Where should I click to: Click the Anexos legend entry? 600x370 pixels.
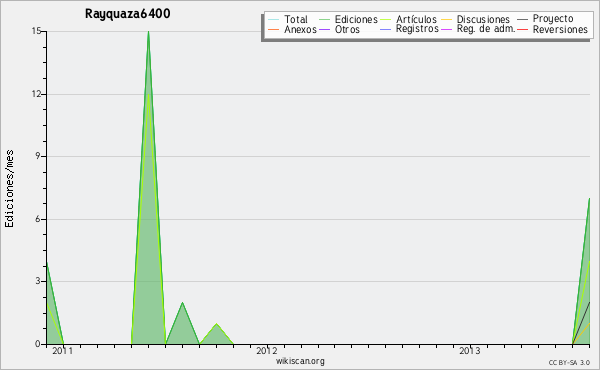click(300, 29)
